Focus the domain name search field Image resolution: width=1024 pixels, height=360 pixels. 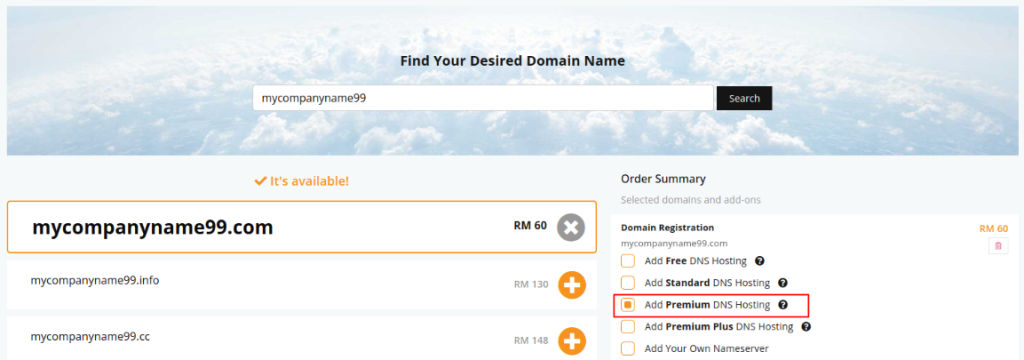tap(483, 98)
